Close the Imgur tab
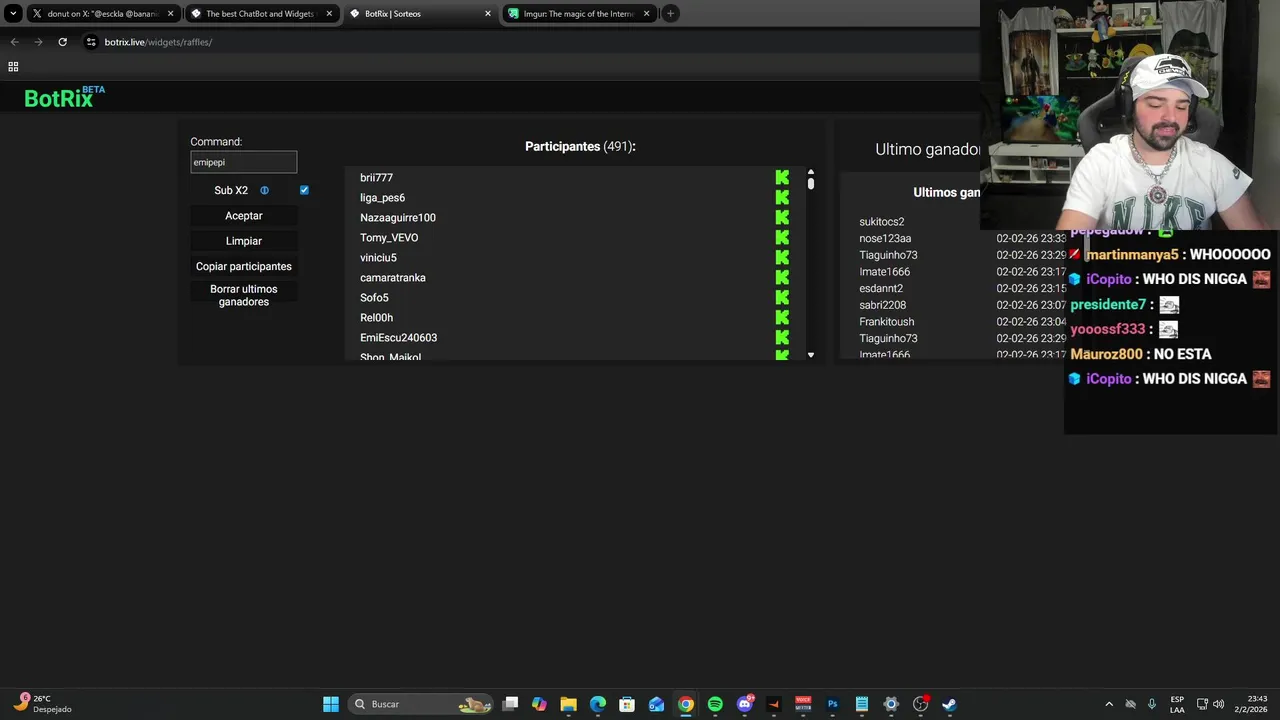Screen dimensions: 1280x720 click(x=646, y=14)
